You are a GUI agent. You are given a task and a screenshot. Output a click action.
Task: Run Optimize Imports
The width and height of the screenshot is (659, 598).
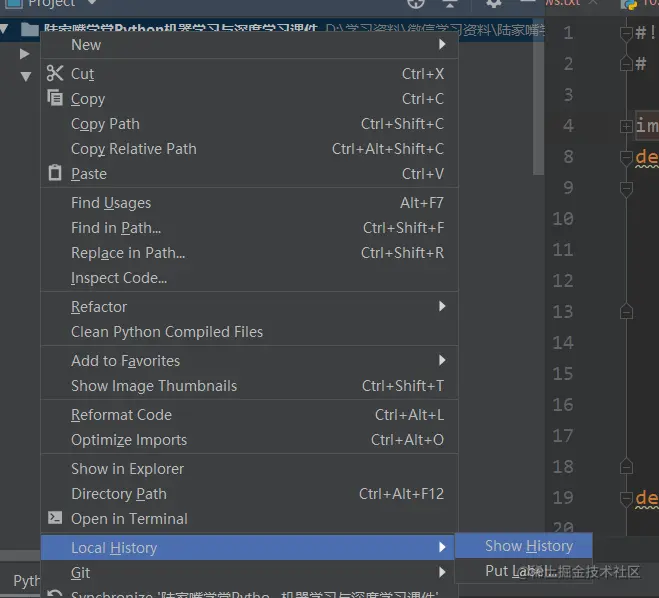249,440
